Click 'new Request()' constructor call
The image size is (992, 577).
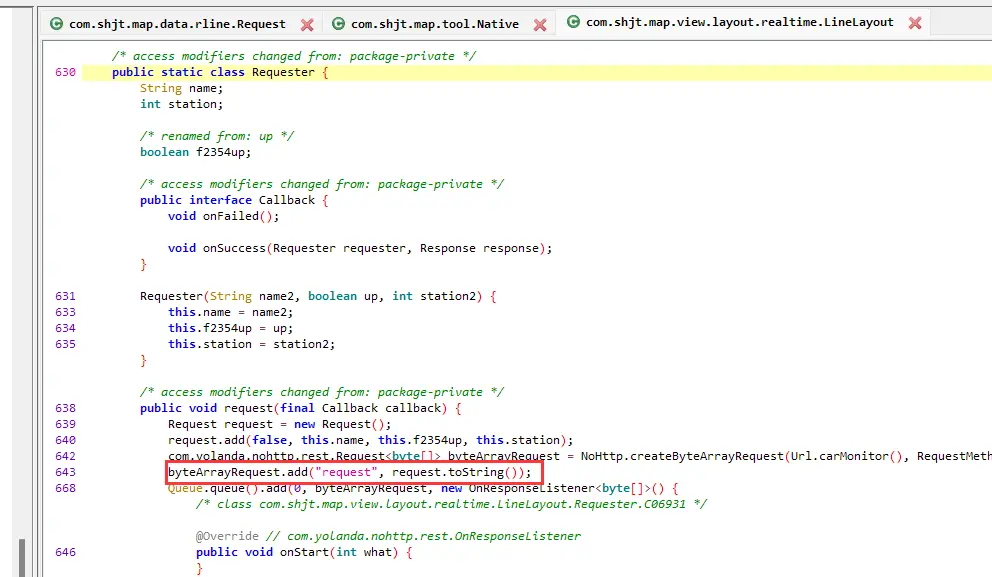point(338,424)
